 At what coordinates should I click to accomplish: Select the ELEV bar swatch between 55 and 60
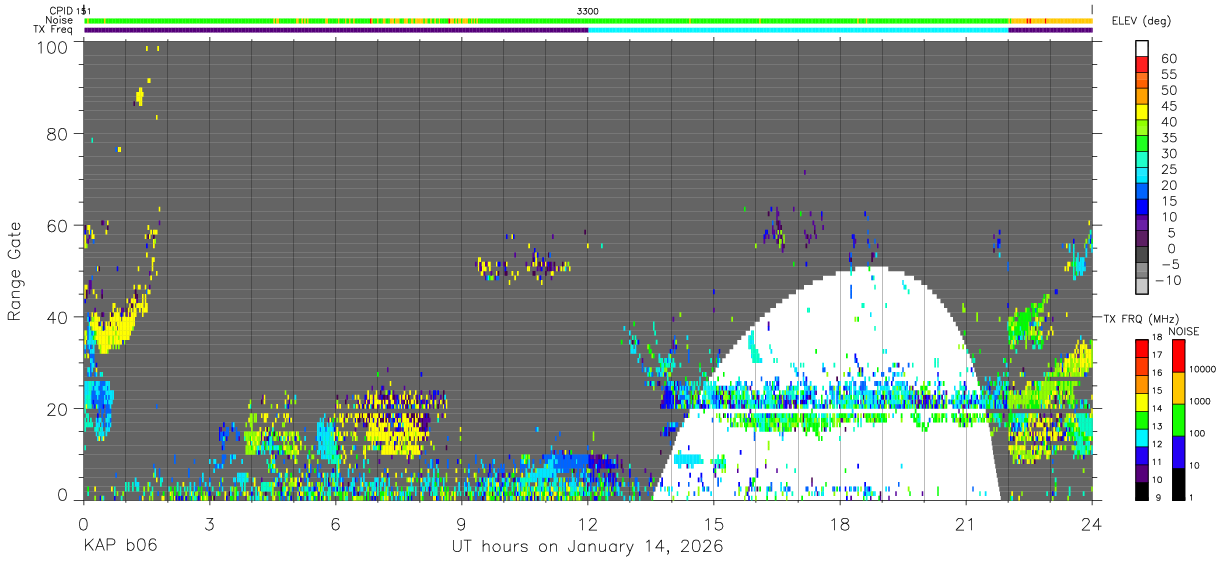tap(1142, 66)
